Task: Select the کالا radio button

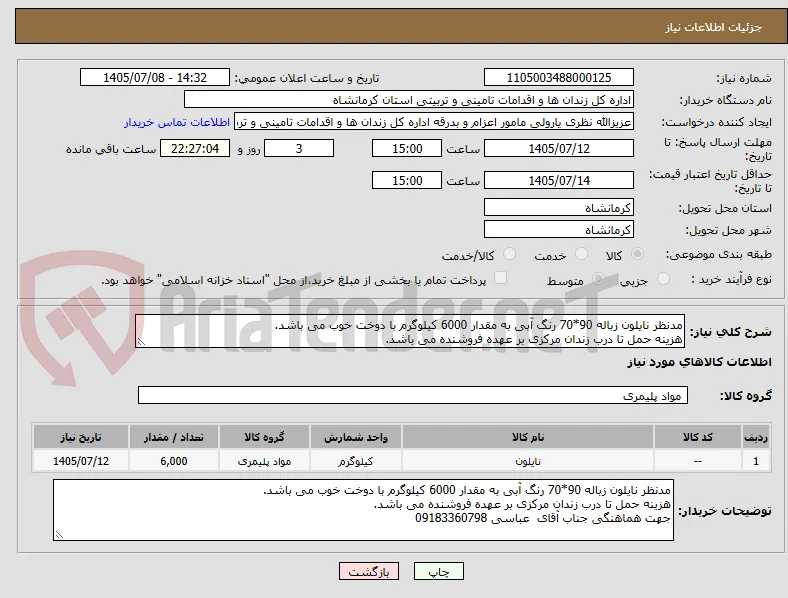Action: click(637, 254)
